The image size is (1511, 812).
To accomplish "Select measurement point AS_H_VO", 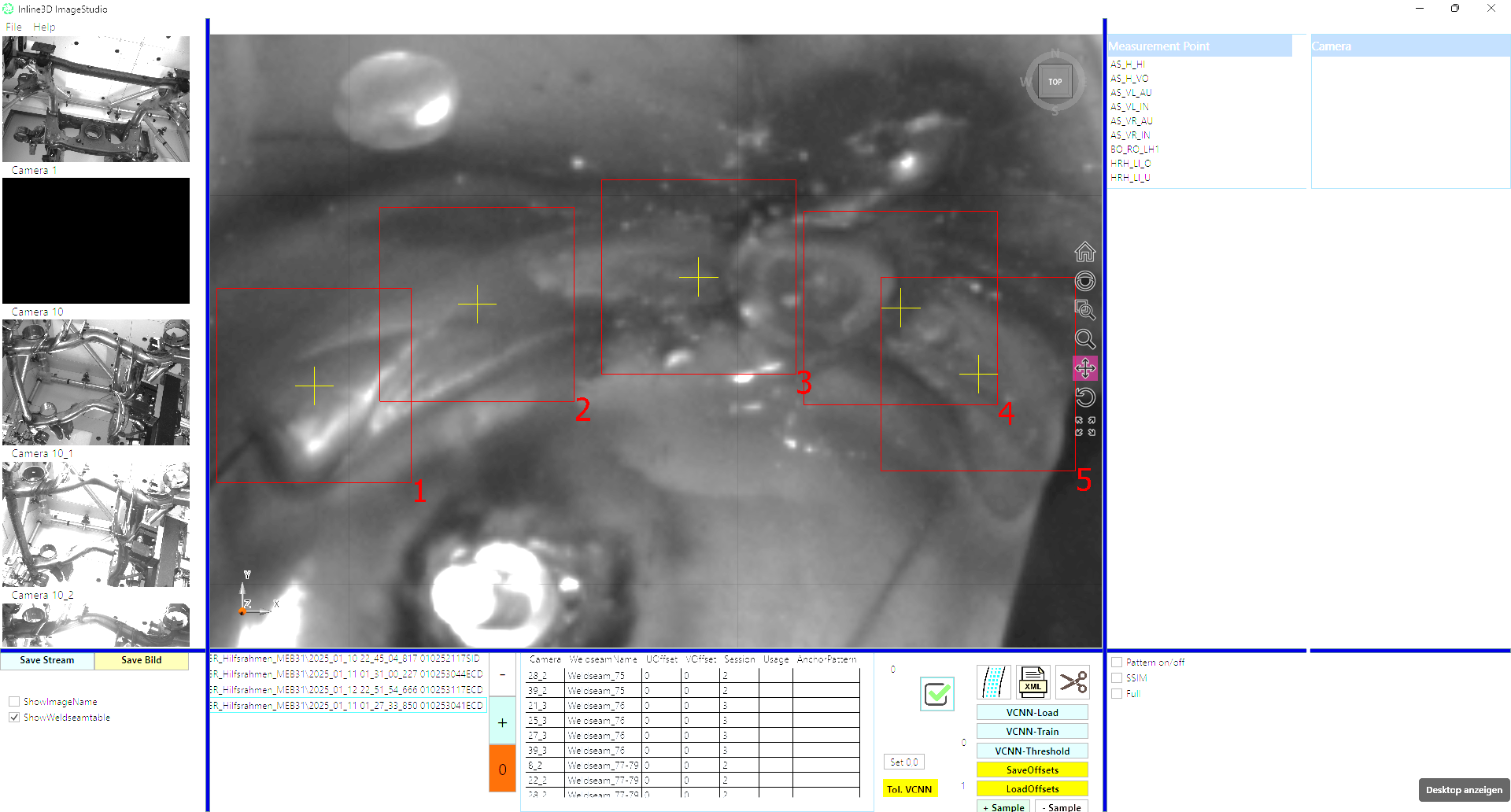I will tap(1129, 79).
